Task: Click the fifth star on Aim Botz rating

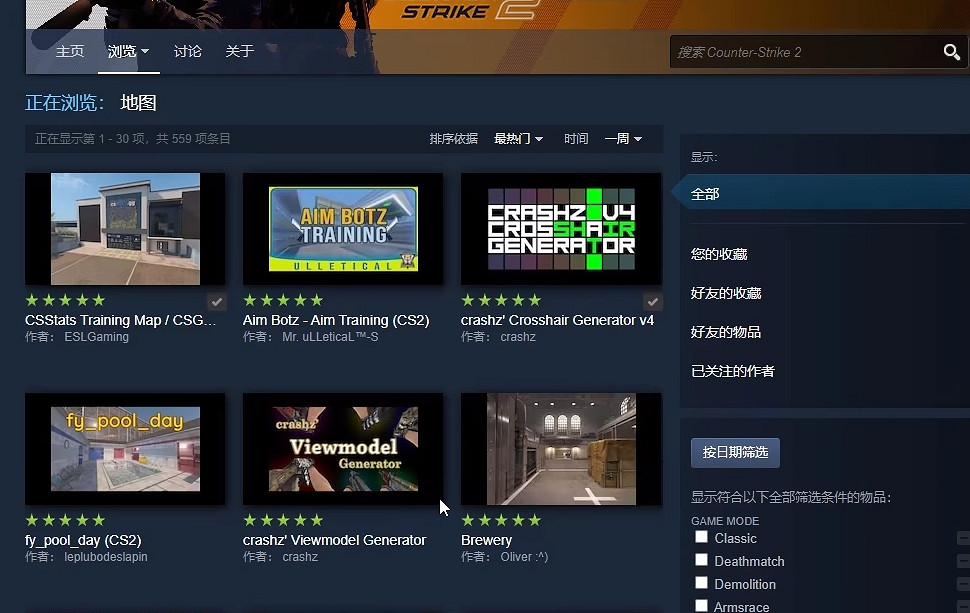Action: pyautogui.click(x=319, y=299)
